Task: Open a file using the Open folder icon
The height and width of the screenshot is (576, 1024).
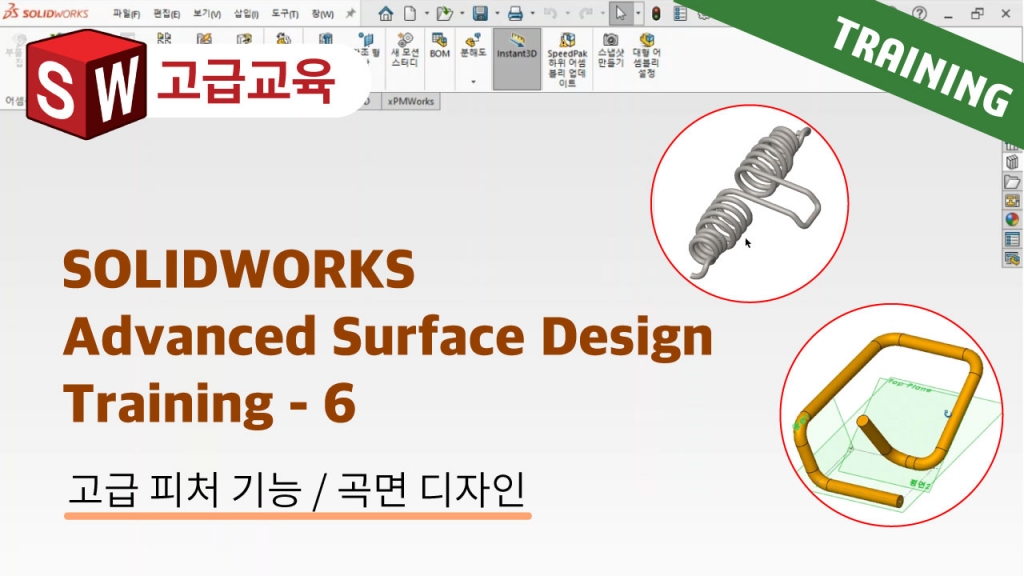Action: pos(444,13)
